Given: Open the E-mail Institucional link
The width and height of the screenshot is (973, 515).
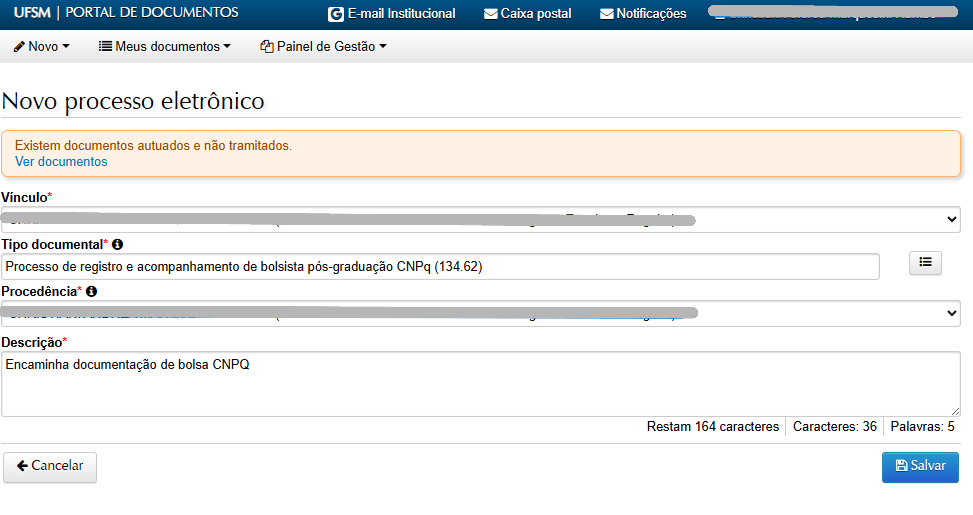Looking at the screenshot, I should (400, 14).
